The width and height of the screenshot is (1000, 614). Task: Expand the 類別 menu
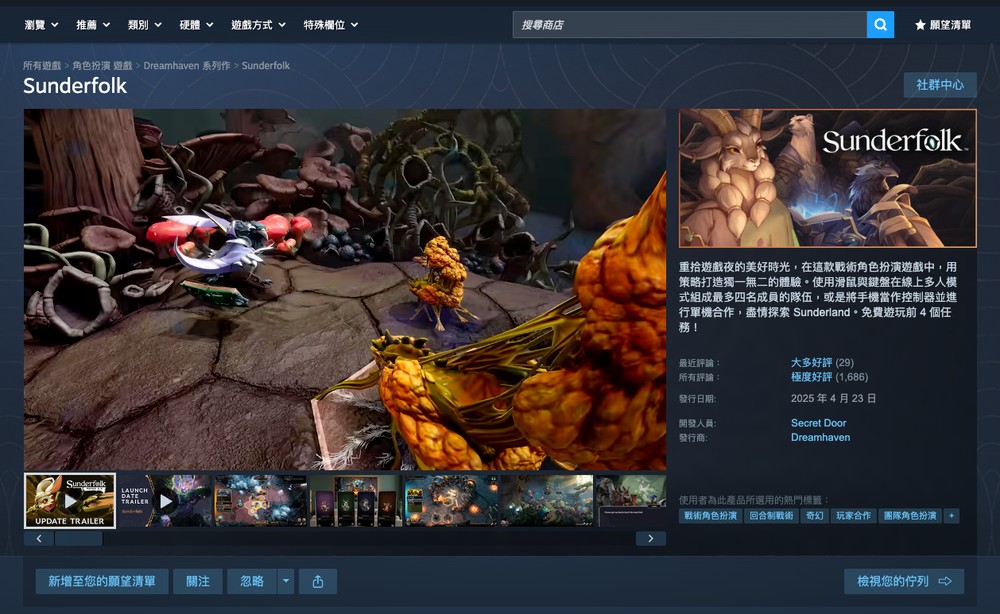145,25
